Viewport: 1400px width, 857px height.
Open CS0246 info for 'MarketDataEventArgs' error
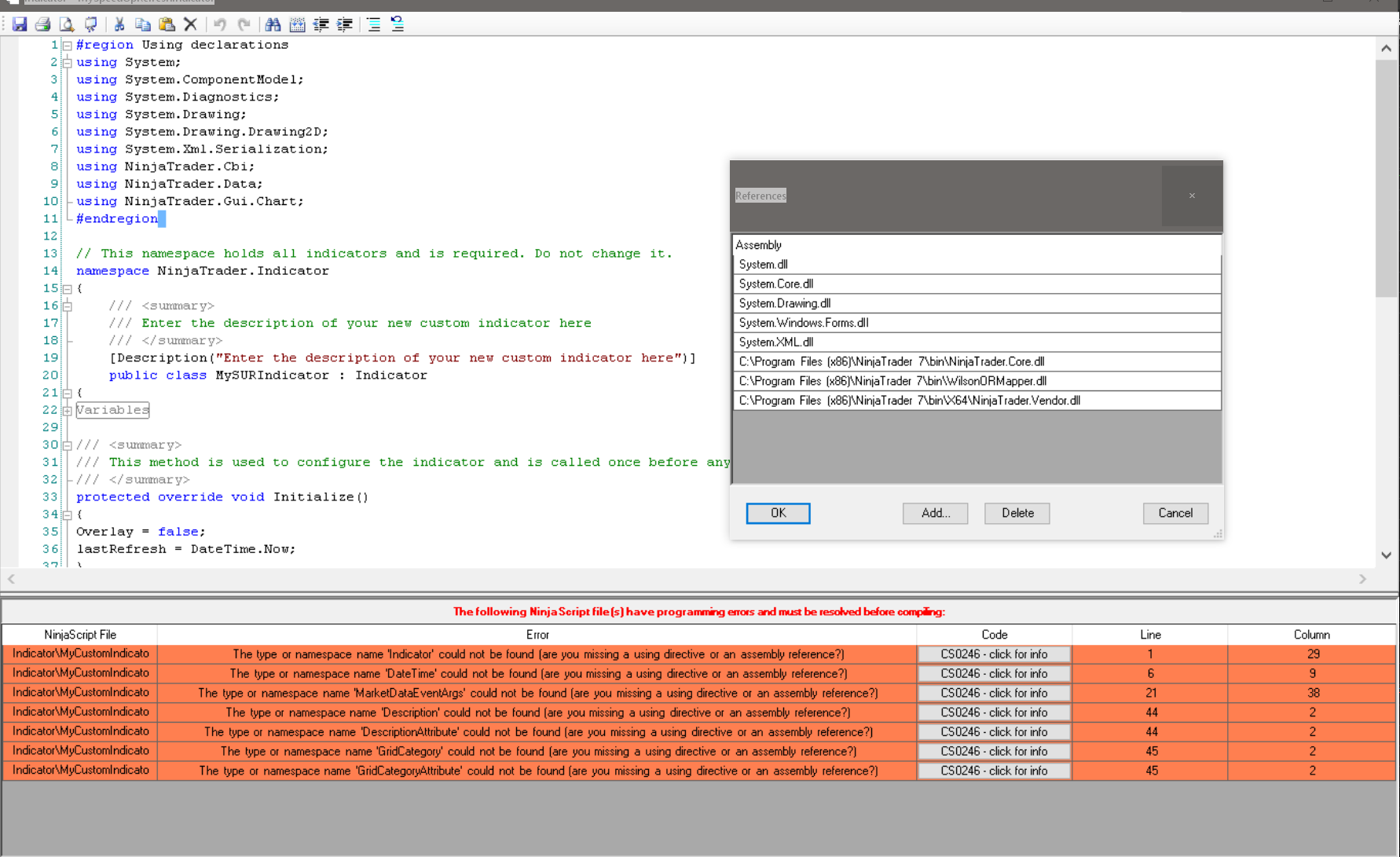tap(994, 693)
